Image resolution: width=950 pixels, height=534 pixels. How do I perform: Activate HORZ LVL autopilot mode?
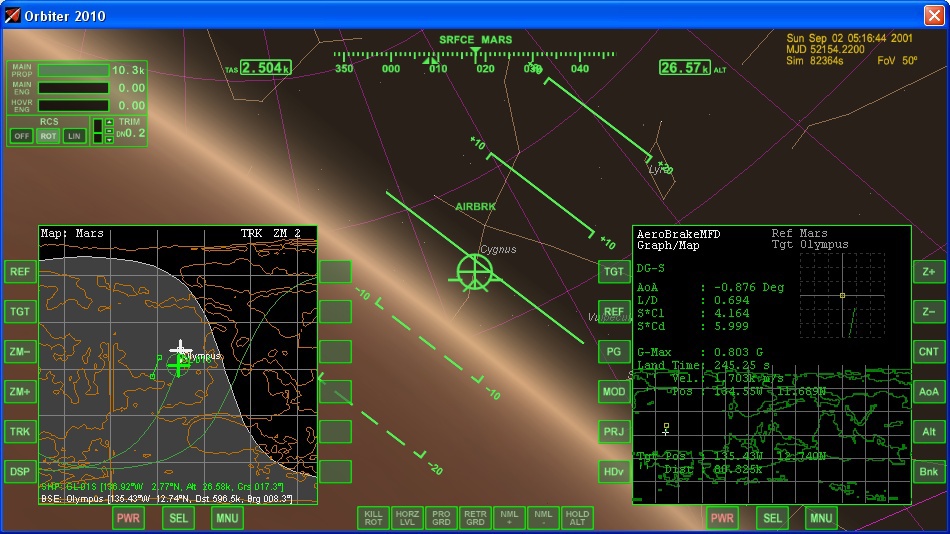407,517
